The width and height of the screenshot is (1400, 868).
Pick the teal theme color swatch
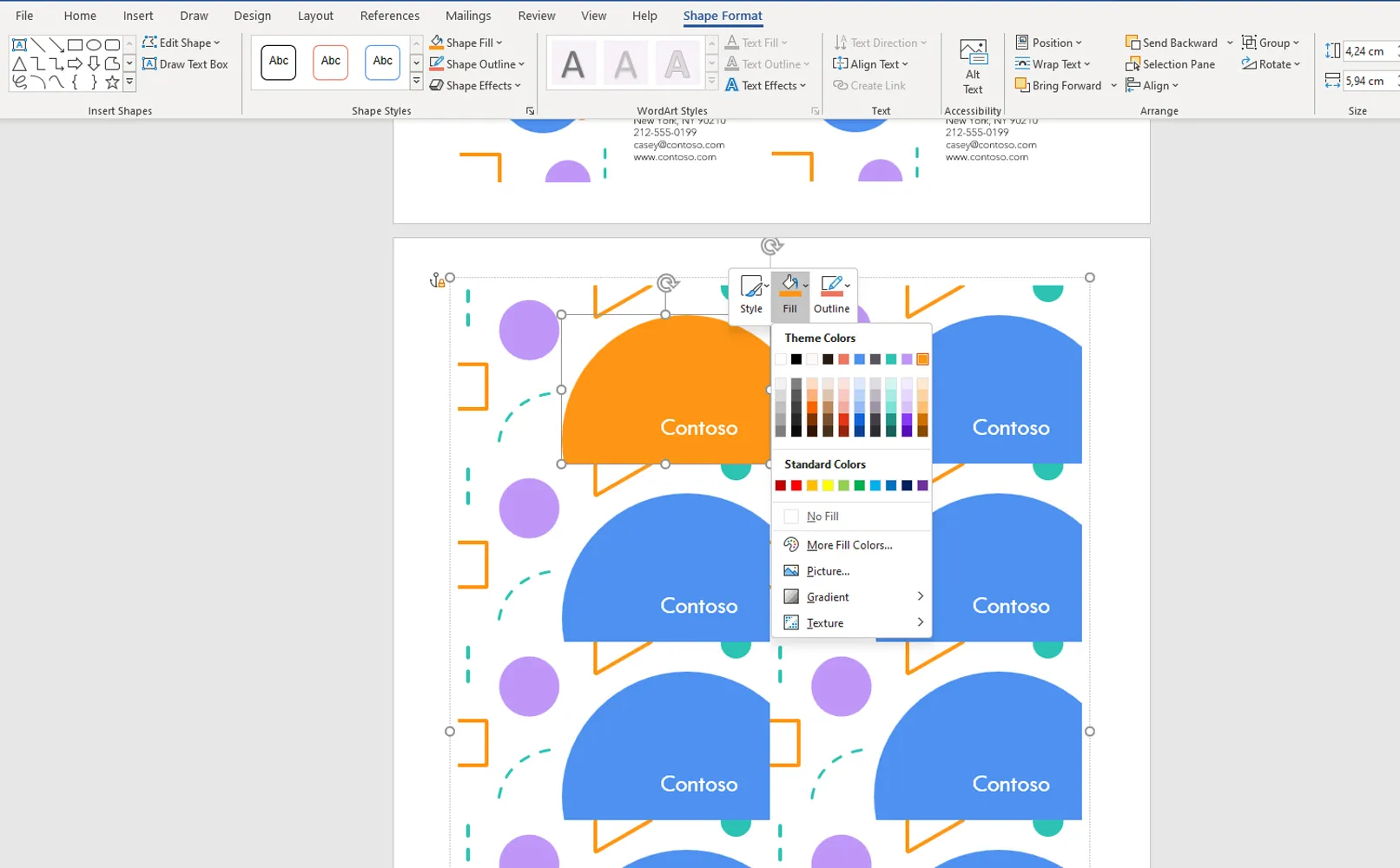tap(891, 359)
